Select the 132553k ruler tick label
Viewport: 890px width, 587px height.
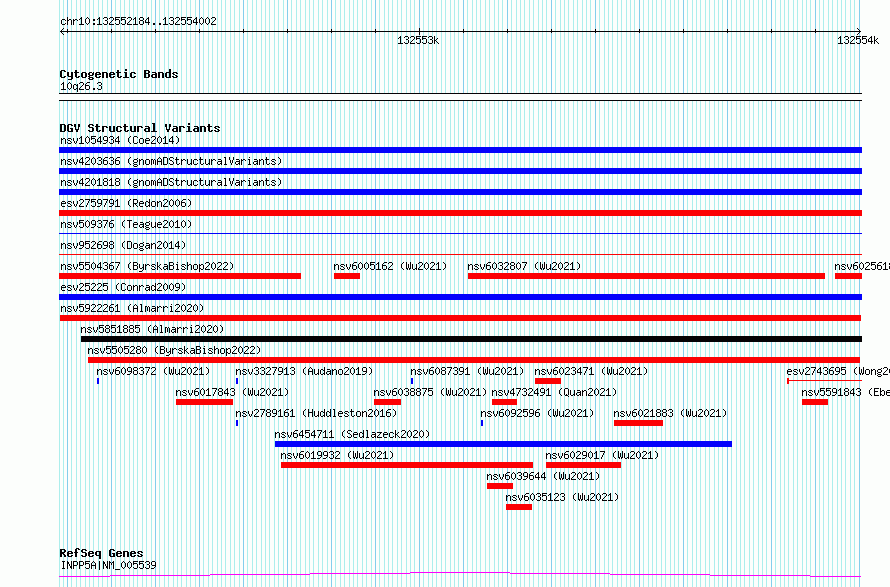tap(418, 40)
